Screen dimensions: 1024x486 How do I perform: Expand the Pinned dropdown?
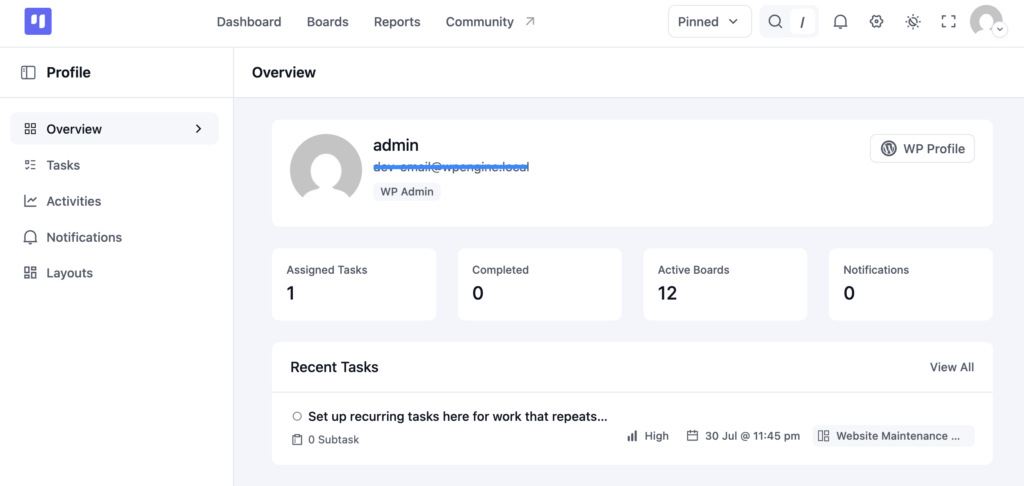pos(709,22)
